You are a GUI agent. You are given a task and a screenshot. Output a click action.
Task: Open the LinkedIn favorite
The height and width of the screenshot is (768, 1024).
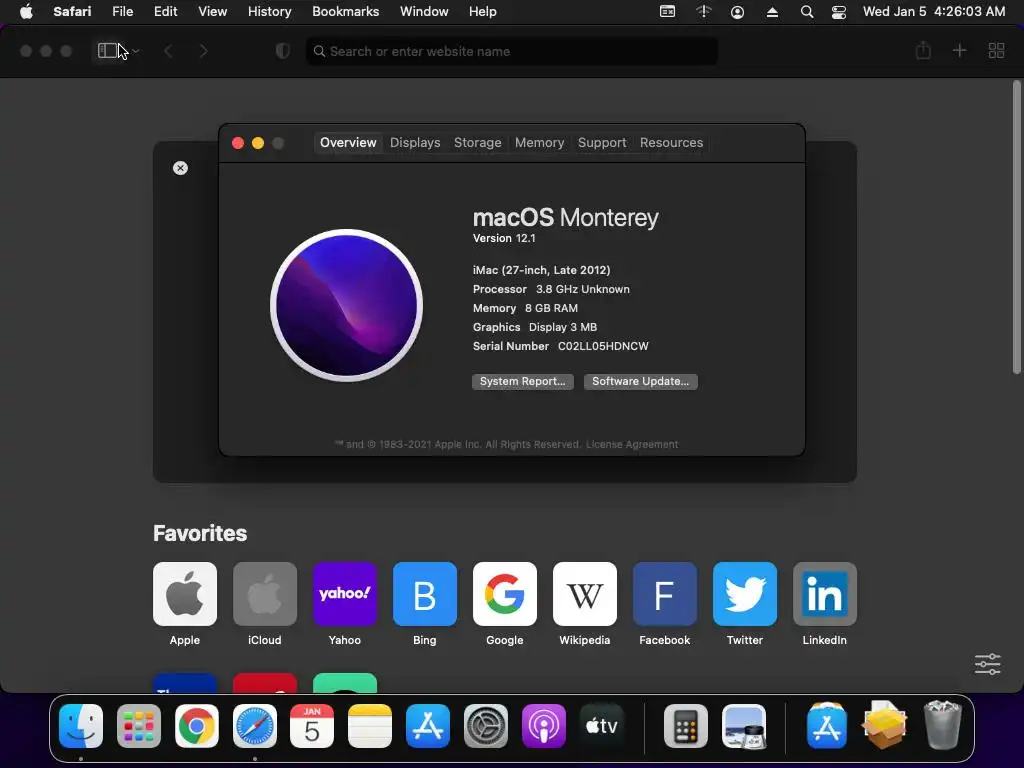pos(825,594)
